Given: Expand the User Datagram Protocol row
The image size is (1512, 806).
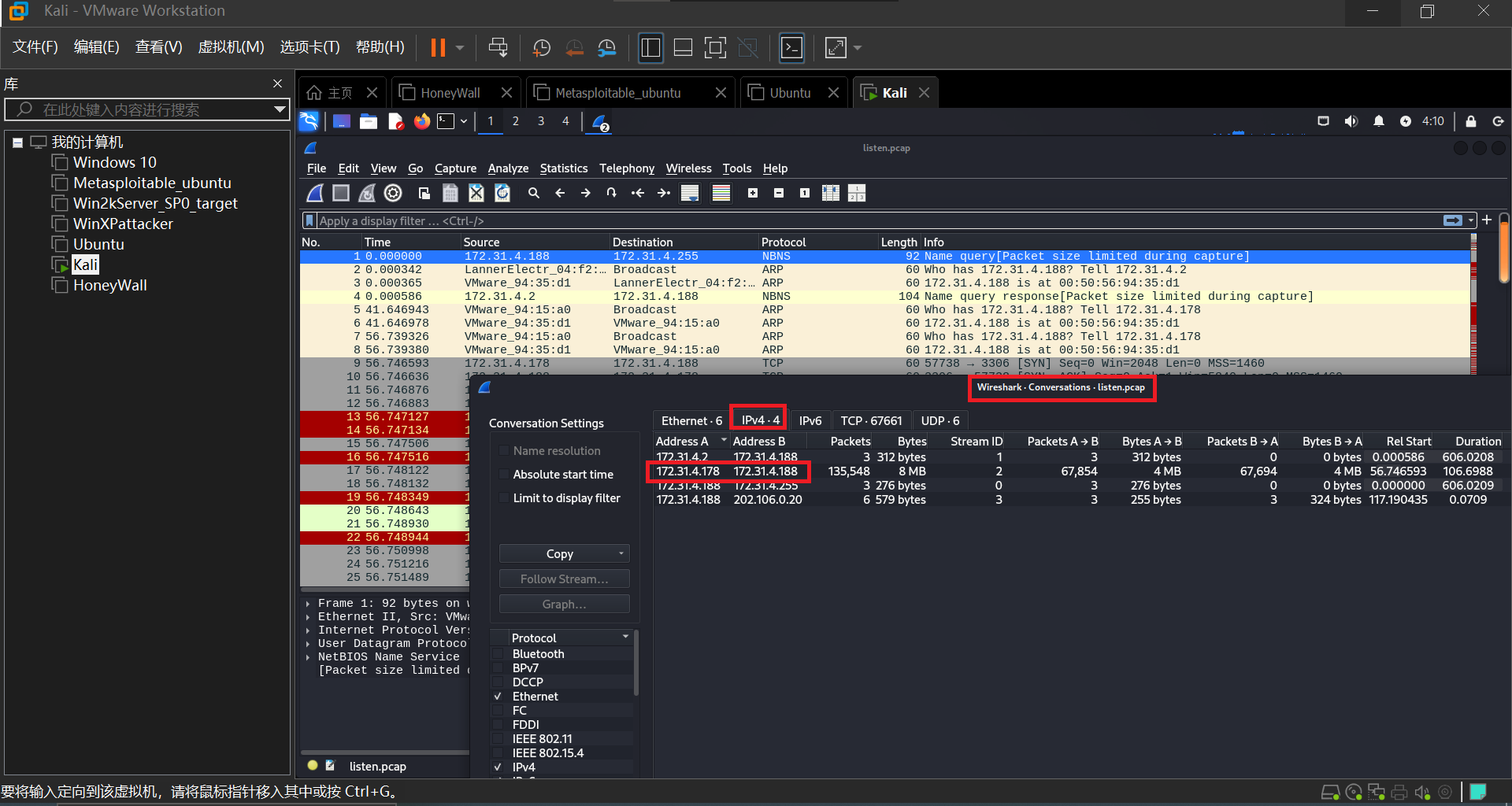Looking at the screenshot, I should (308, 644).
